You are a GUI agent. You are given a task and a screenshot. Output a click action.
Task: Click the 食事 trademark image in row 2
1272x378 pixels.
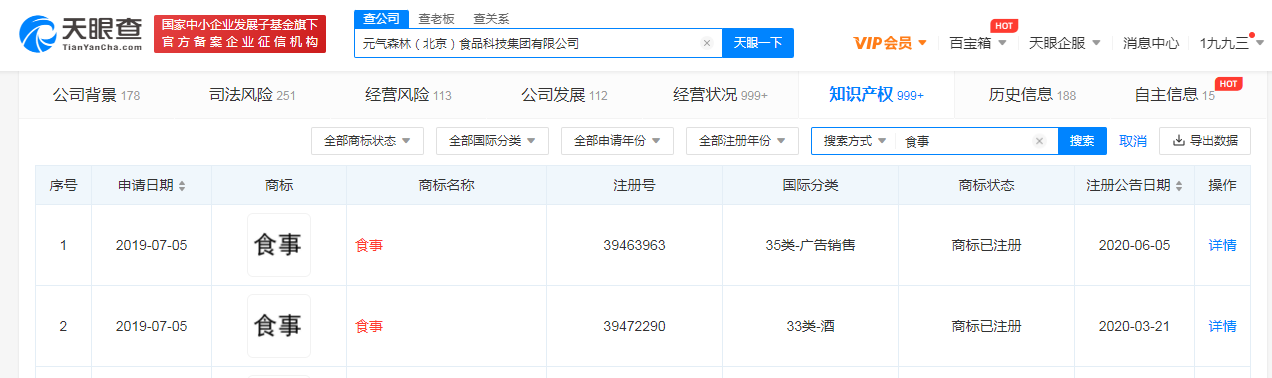tap(279, 326)
